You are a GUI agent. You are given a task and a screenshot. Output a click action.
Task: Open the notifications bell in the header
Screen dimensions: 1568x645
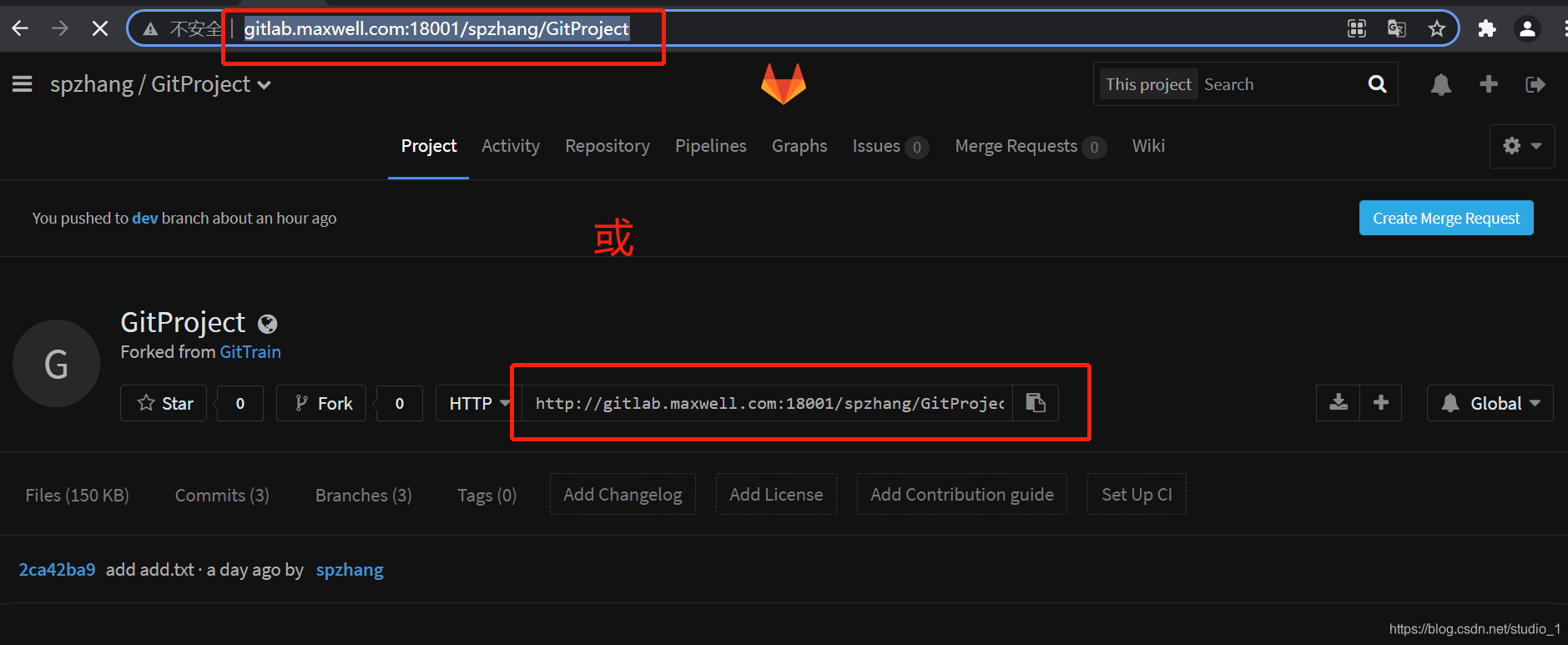tap(1441, 84)
